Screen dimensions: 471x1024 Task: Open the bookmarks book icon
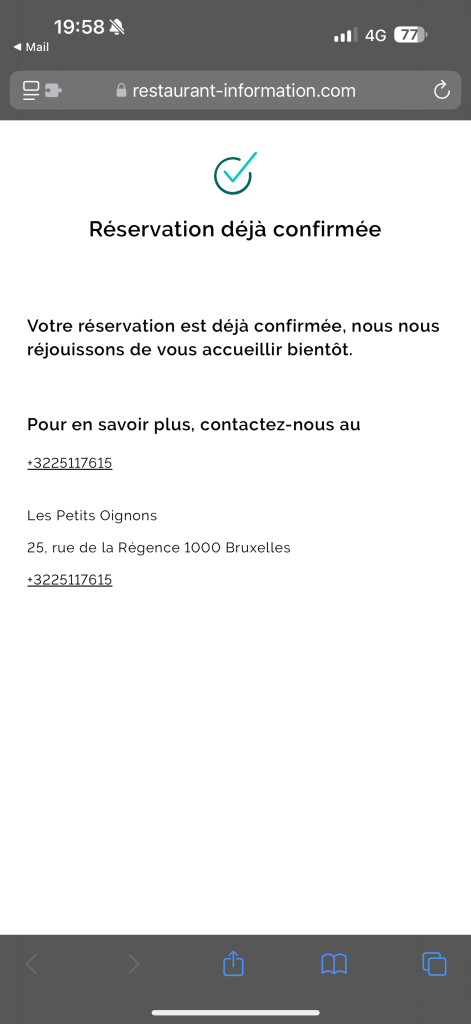(x=334, y=964)
